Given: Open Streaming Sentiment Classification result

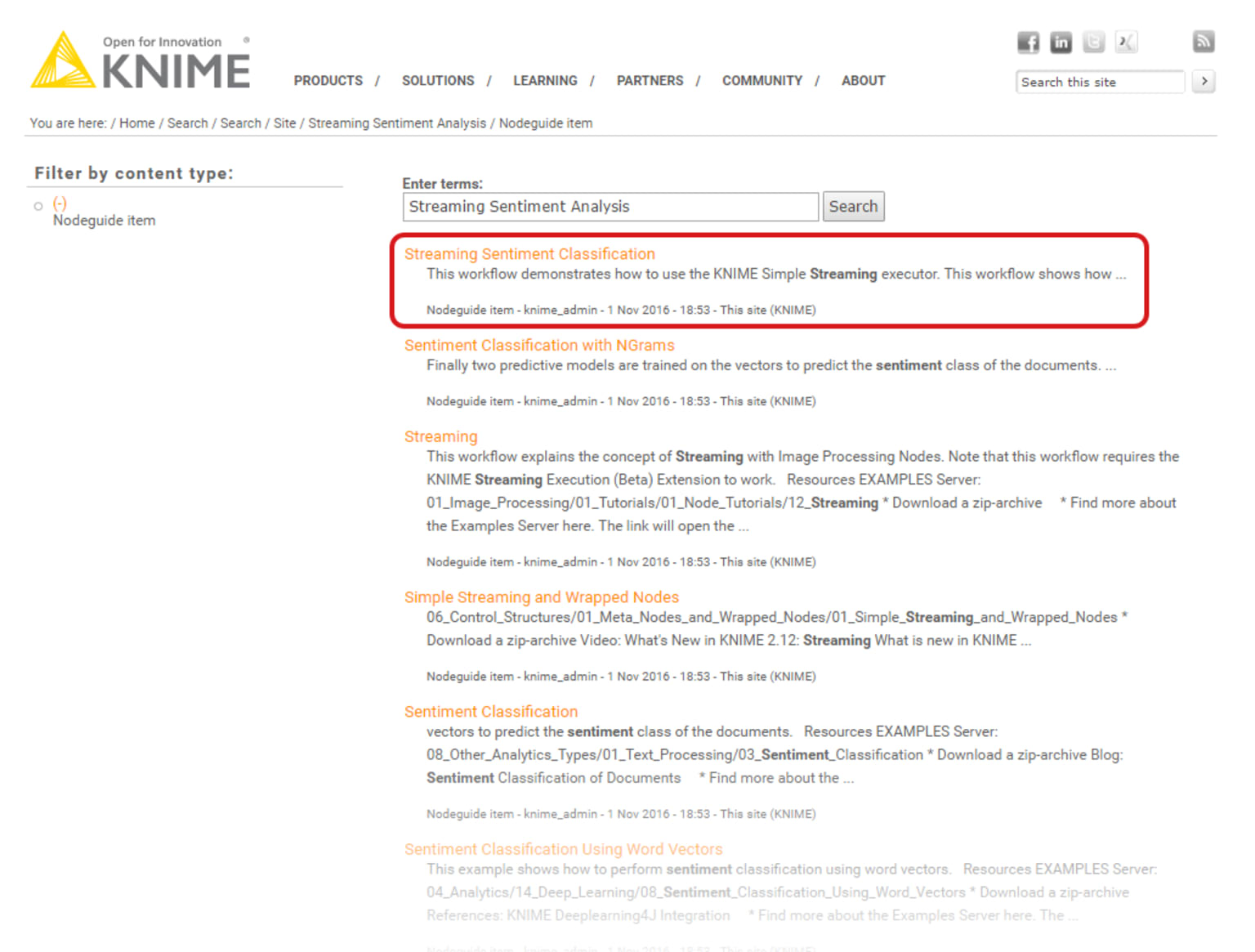Looking at the screenshot, I should [529, 254].
